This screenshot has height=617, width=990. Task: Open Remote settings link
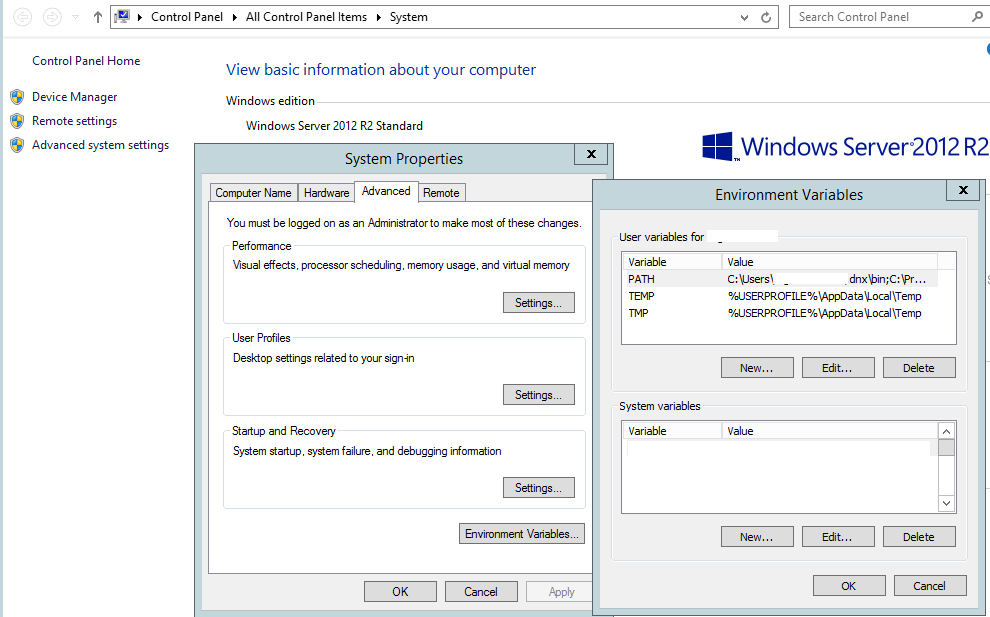tap(75, 121)
